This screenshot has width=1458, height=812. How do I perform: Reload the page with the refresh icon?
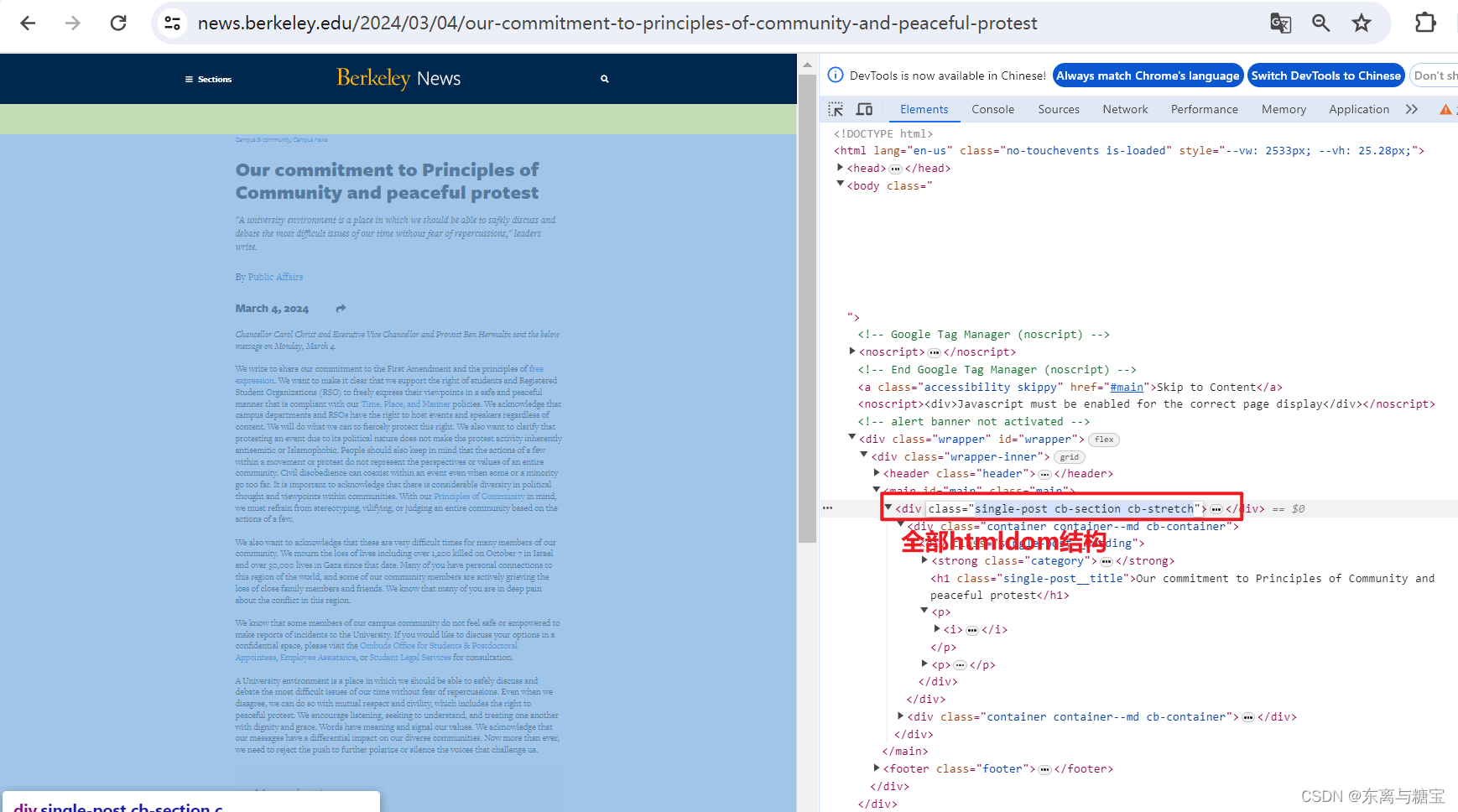tap(118, 23)
